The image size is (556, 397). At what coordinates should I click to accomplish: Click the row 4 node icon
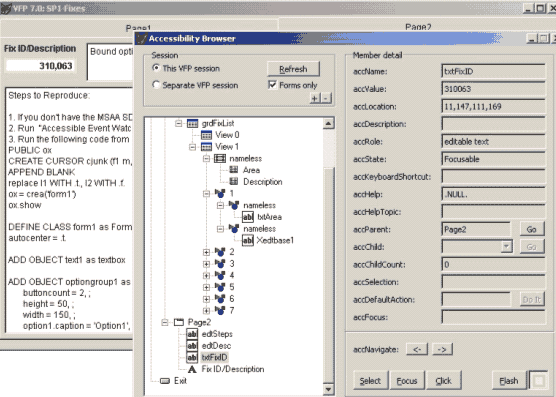pos(220,275)
